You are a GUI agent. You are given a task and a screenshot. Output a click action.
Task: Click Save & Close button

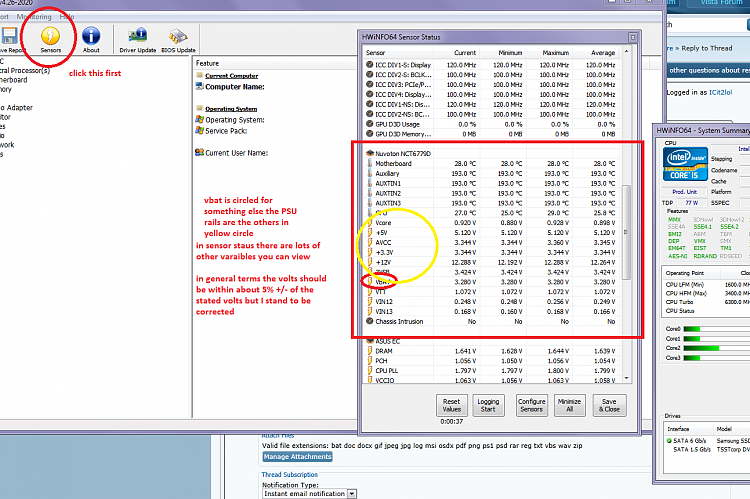coord(609,405)
